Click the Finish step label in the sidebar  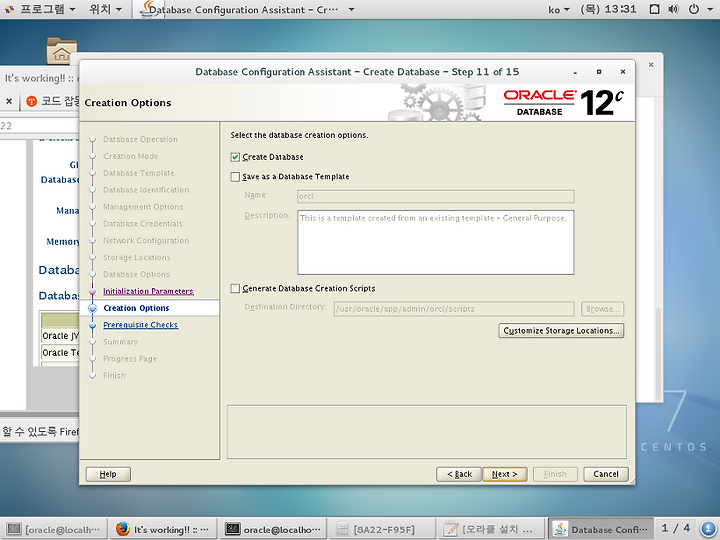point(114,376)
